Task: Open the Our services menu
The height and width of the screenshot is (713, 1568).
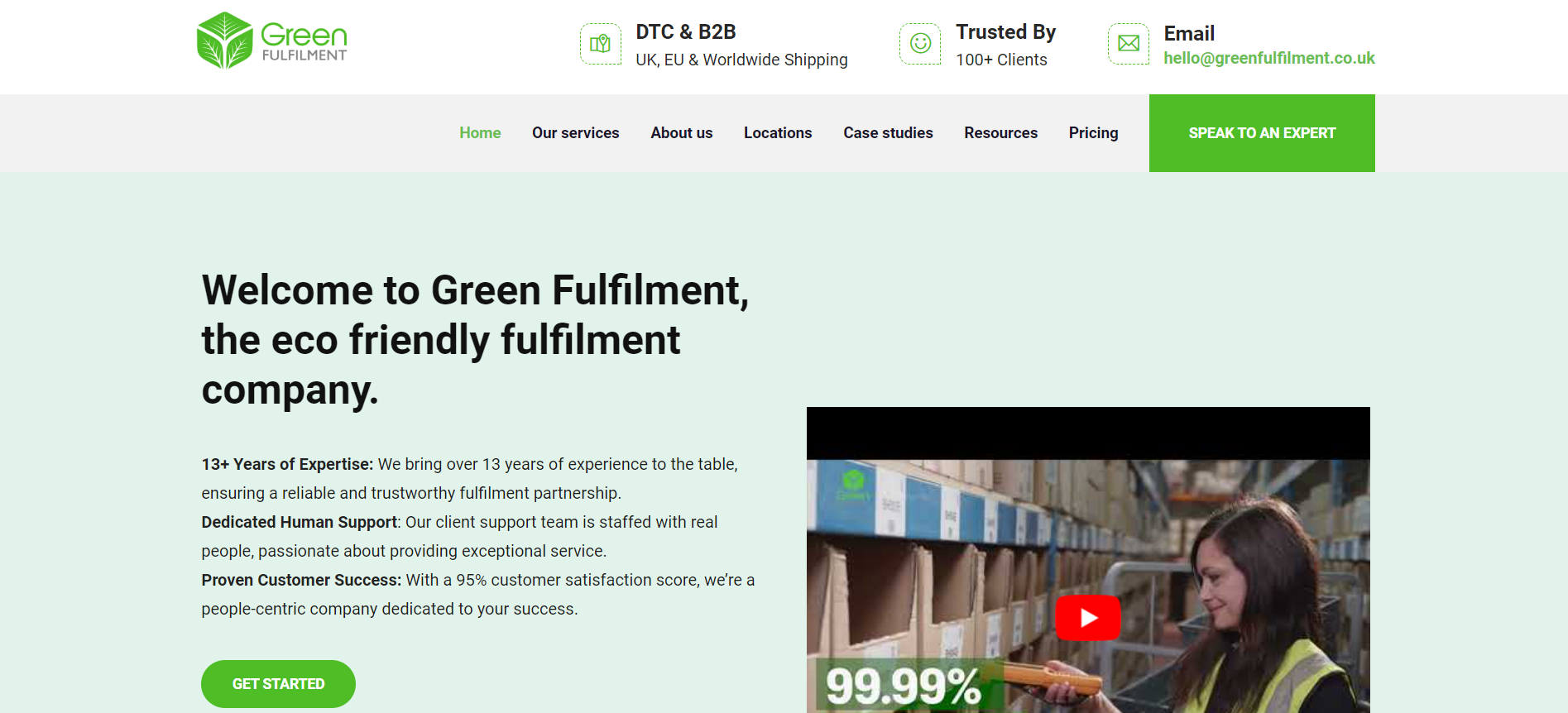Action: [576, 133]
